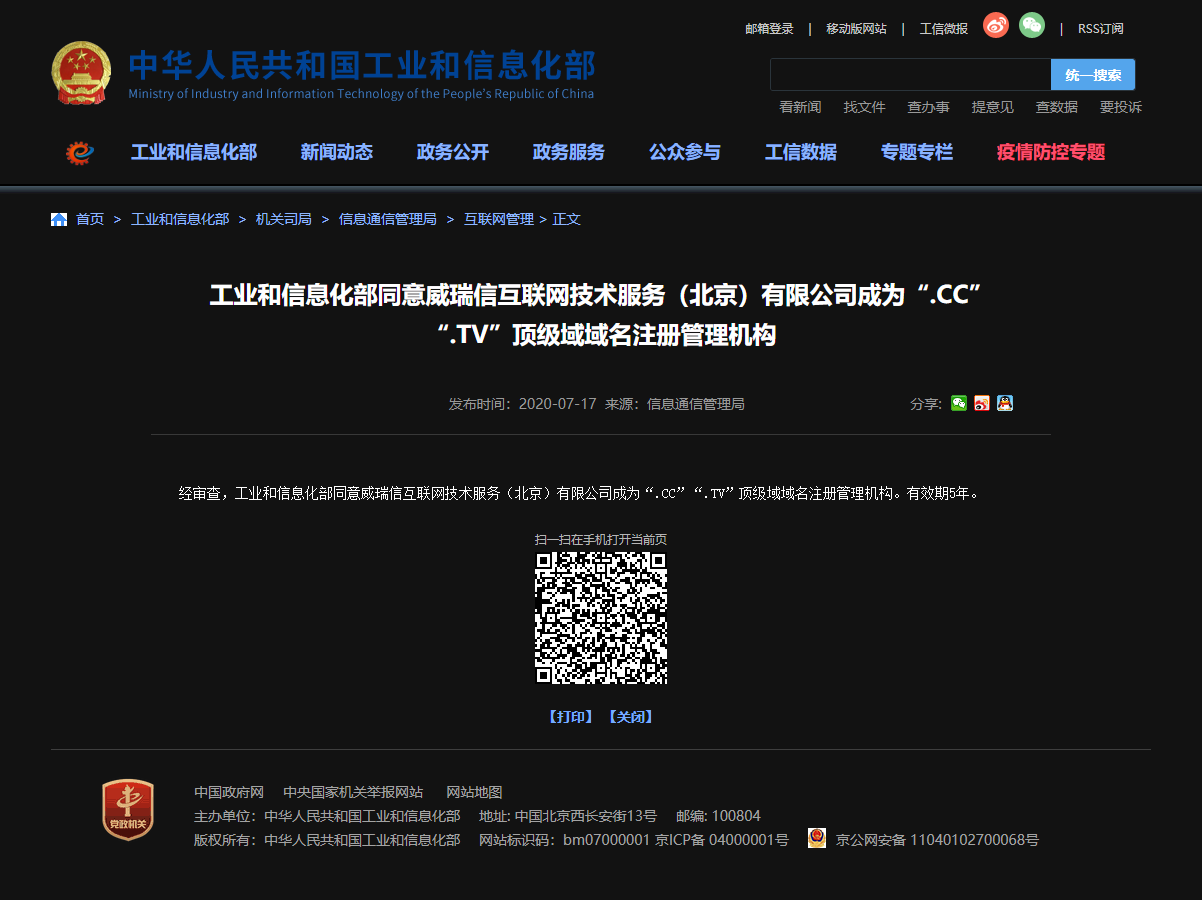Click the ministry's Chinese site title
Screen dimensions: 1202x900
click(362, 65)
